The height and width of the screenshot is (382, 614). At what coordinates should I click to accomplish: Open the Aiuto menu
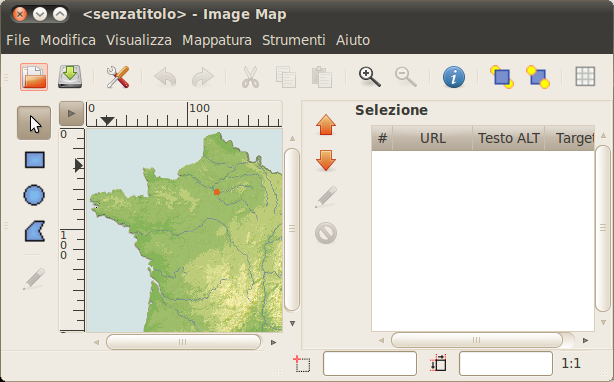tap(353, 40)
